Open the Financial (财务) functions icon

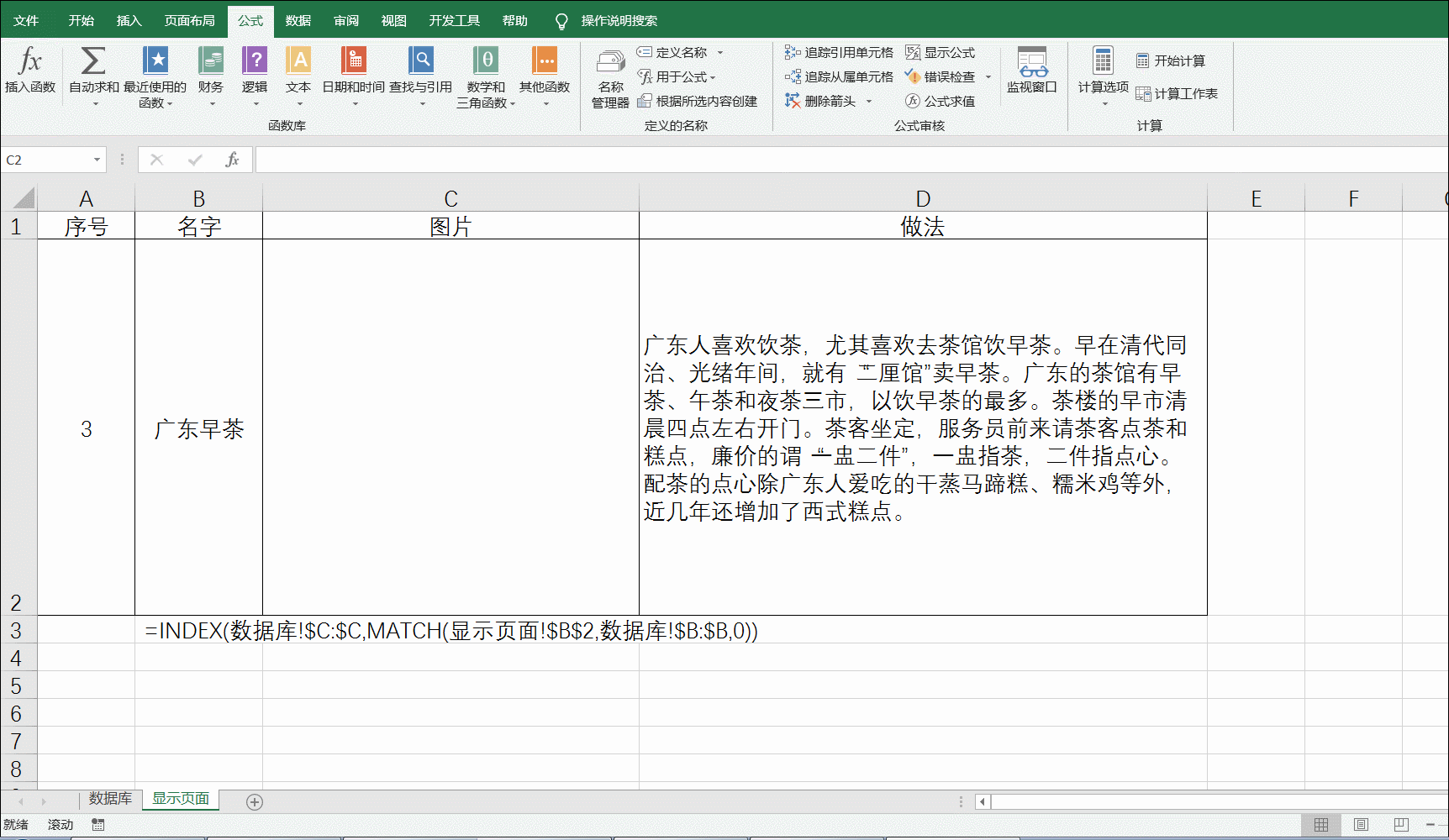(211, 61)
